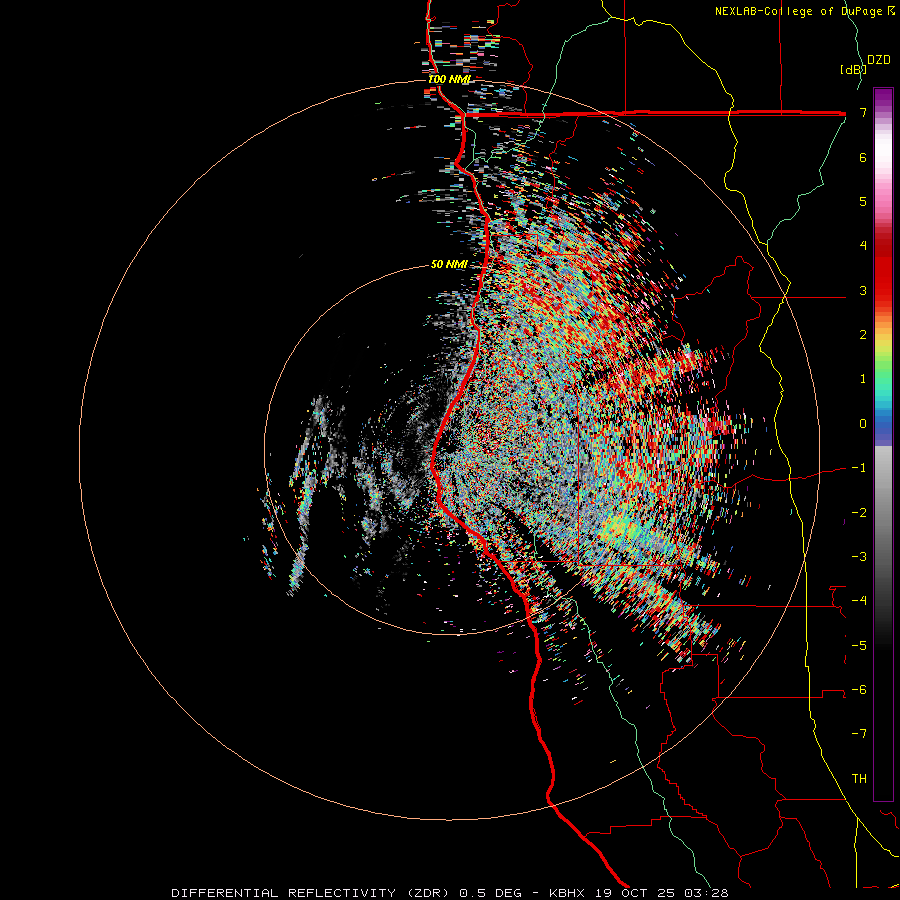Click the -1 tick on the color scale

click(x=859, y=468)
